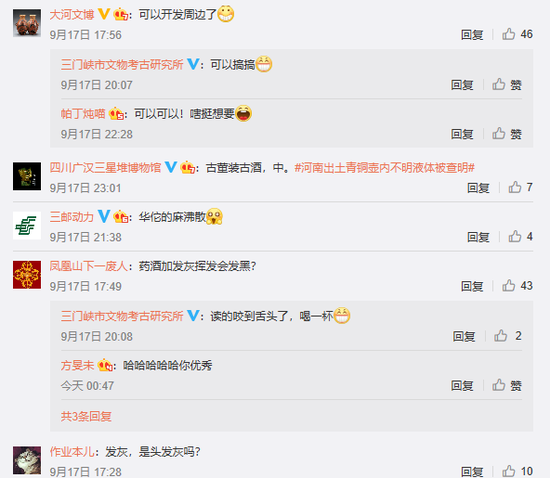Like 三邮动力's comment about 华佗的麻沸散
The image size is (550, 478).
pyautogui.click(x=521, y=237)
